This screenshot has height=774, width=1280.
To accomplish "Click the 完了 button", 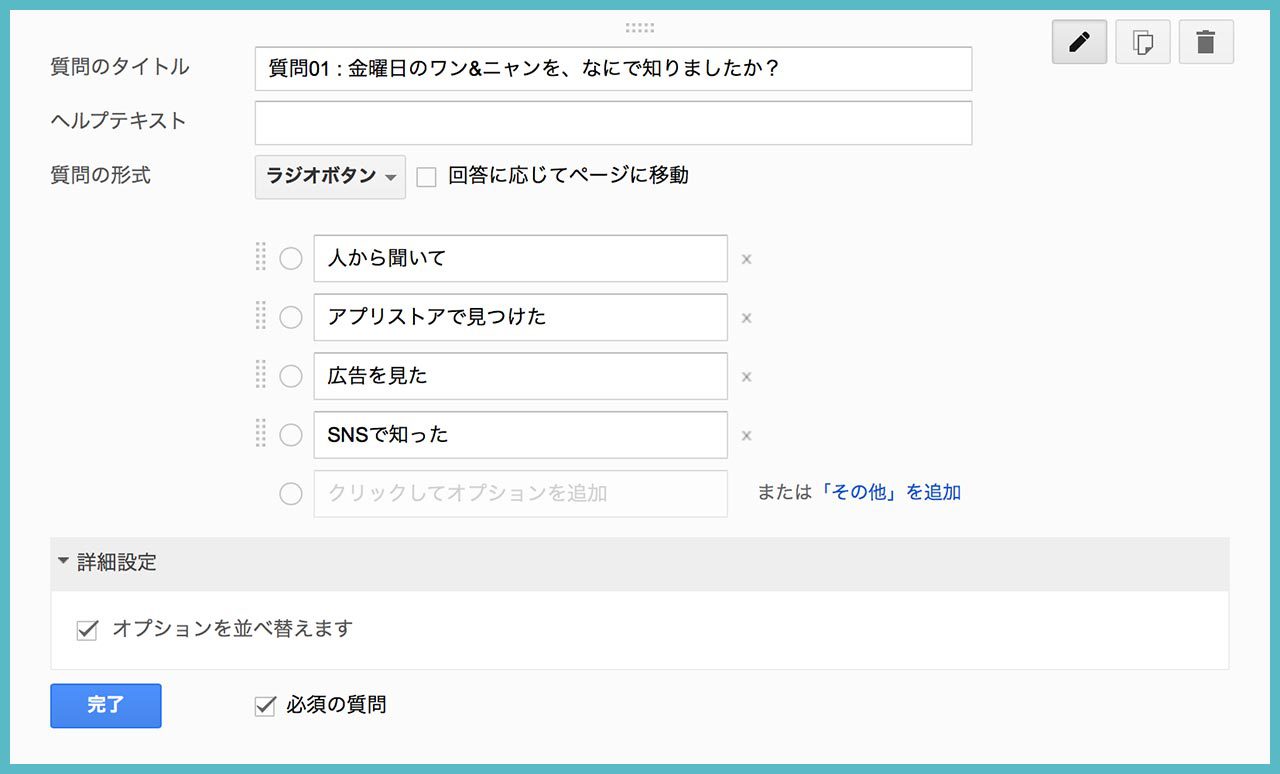I will (x=106, y=706).
